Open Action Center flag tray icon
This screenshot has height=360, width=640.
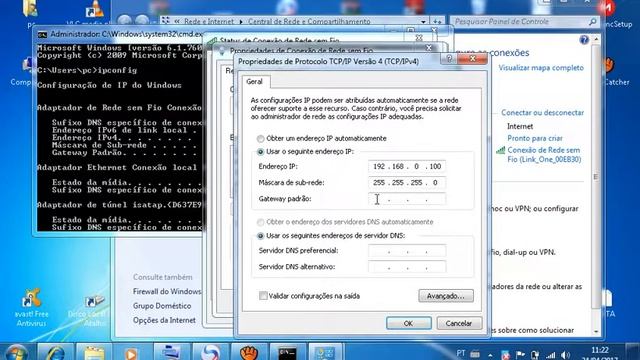(520, 355)
